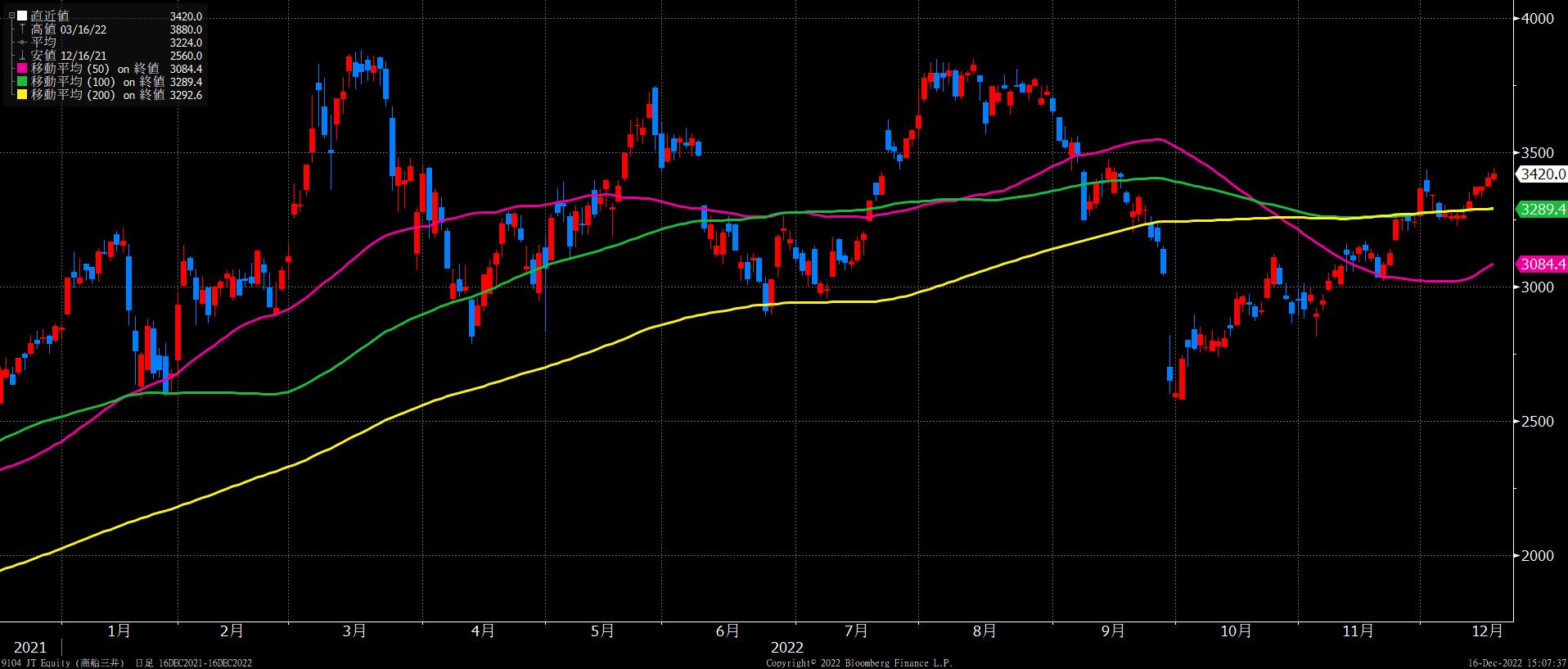The image size is (1568, 669).
Task: Click the 2022 year label on time axis
Action: click(x=787, y=647)
